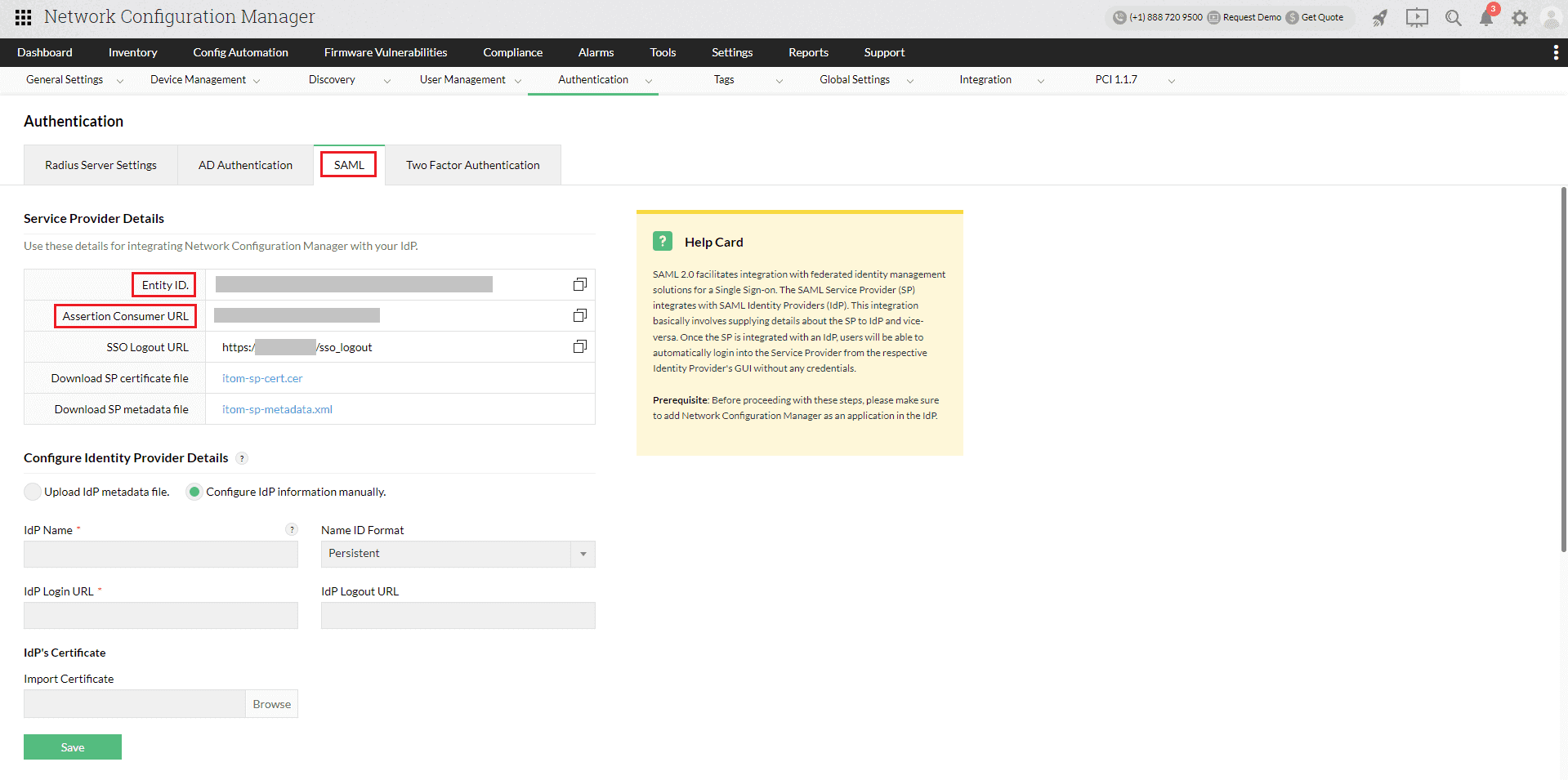Download the itom-sp-metadata.xml file

point(277,409)
